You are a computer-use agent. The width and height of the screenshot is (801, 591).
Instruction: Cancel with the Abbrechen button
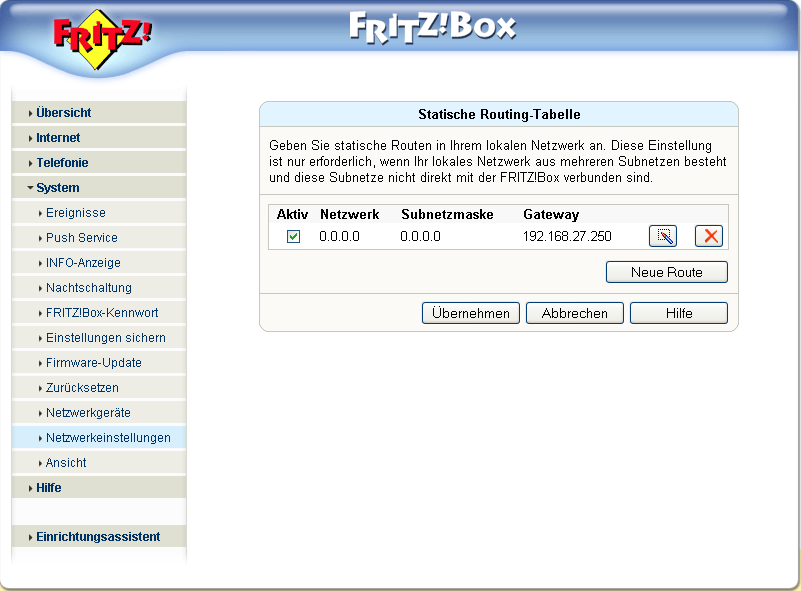575,313
